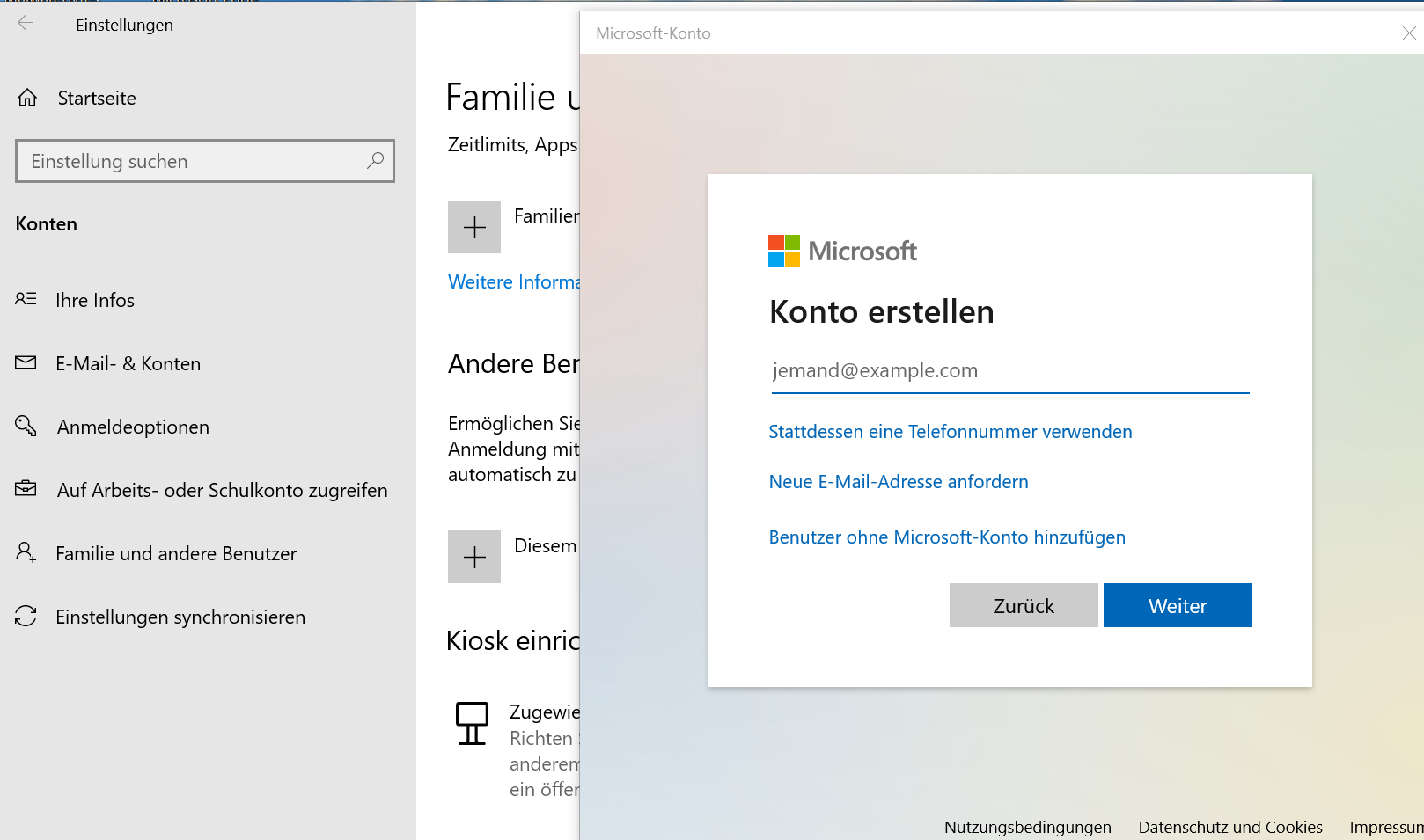Click the Weiter button

point(1178,605)
